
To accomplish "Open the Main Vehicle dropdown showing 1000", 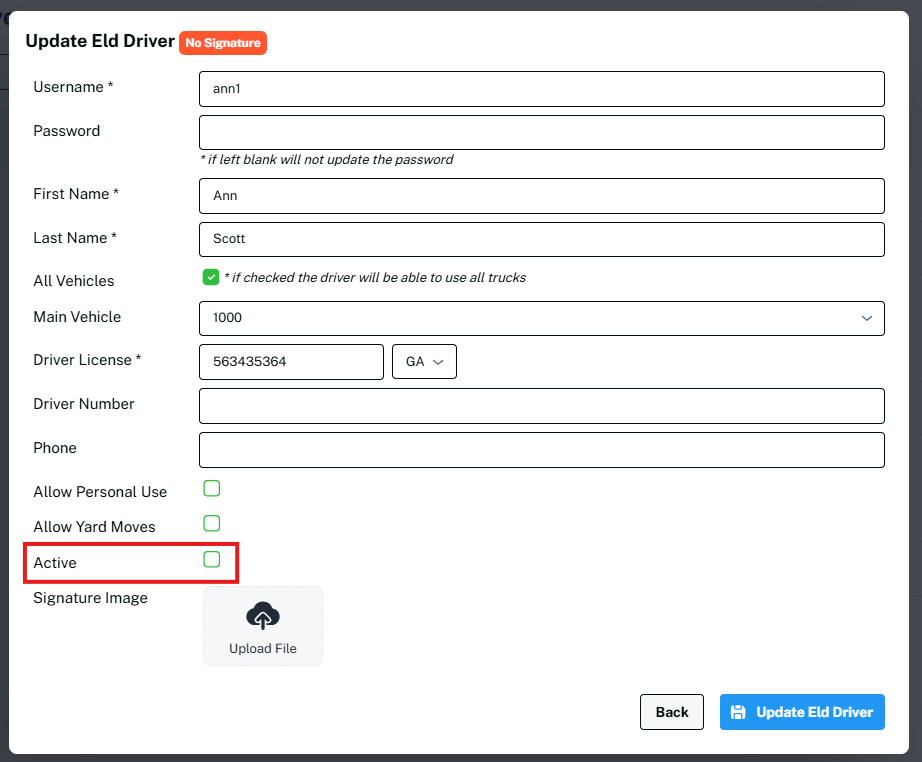I will pos(541,318).
